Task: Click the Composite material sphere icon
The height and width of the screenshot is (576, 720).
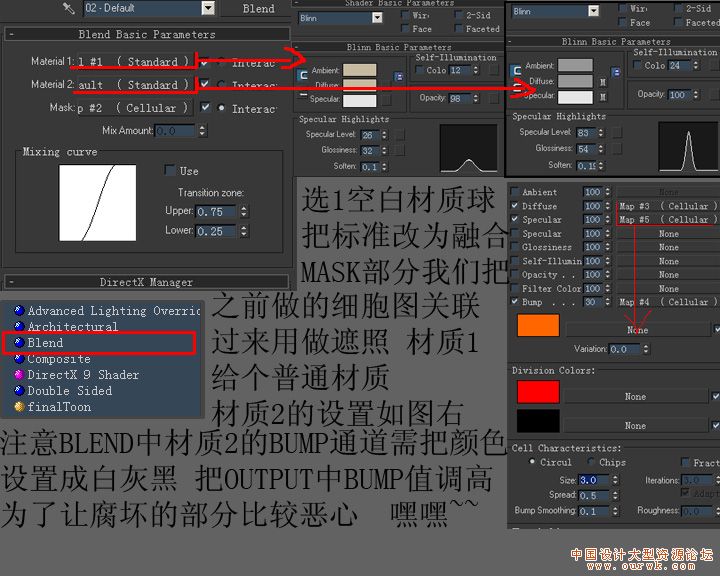Action: 18,359
